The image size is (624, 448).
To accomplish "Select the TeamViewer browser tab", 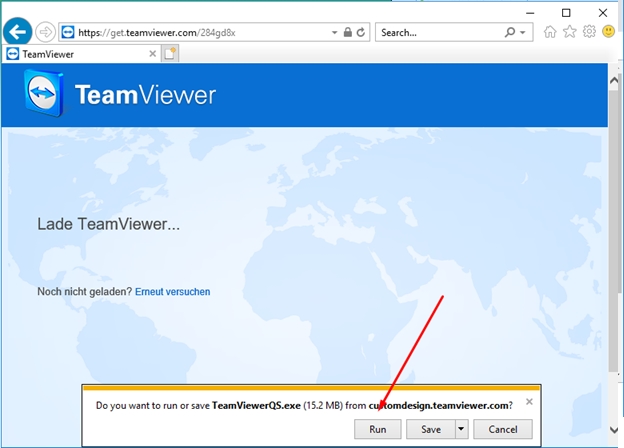I will pos(82,54).
